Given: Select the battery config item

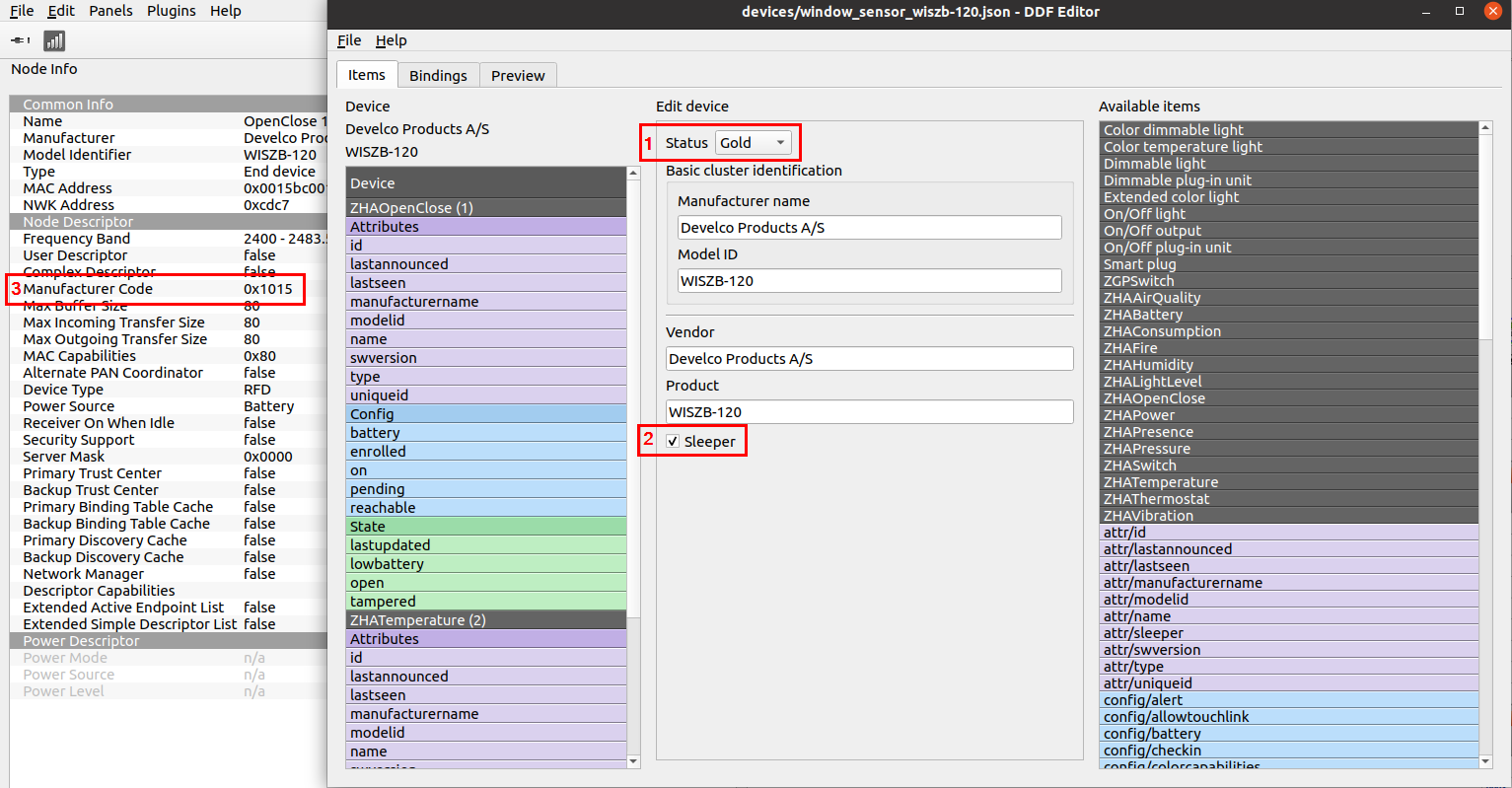Looking at the screenshot, I should 486,433.
